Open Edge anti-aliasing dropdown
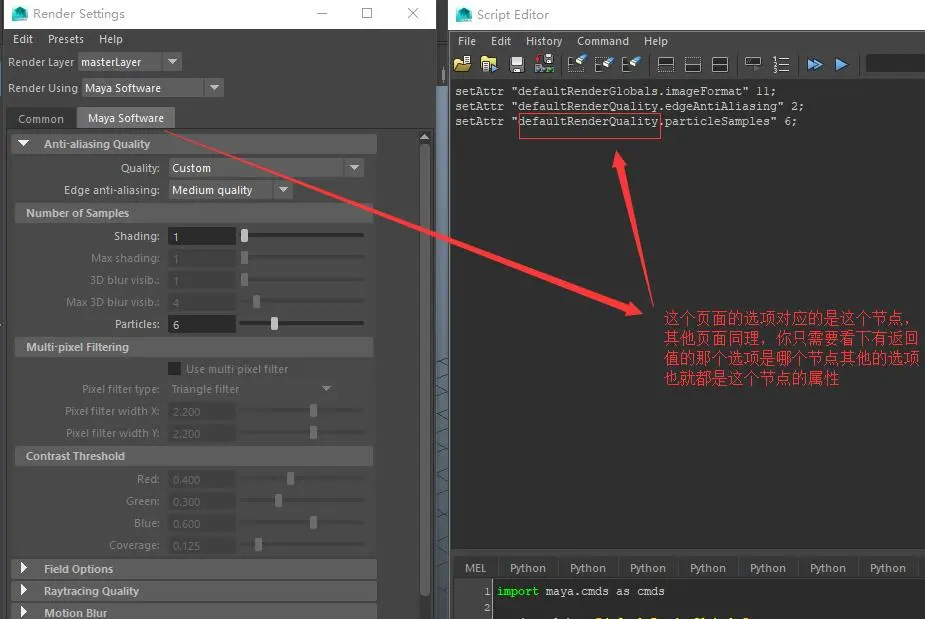This screenshot has width=925, height=619. [x=231, y=190]
